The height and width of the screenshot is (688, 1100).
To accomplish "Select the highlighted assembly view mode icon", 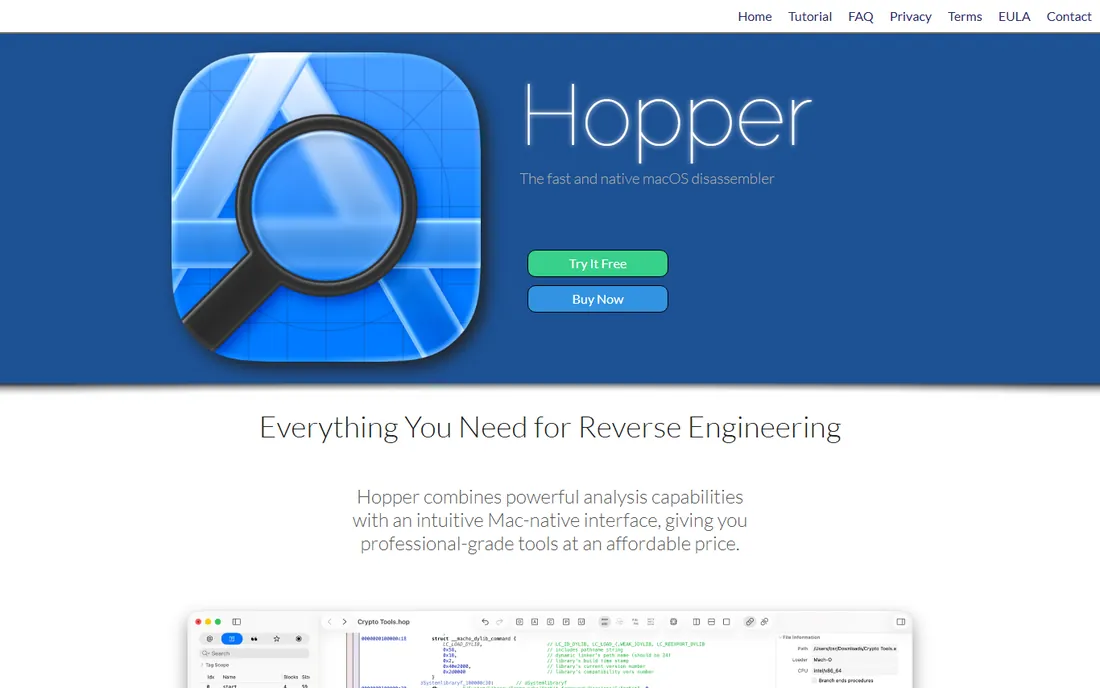I will click(x=604, y=621).
